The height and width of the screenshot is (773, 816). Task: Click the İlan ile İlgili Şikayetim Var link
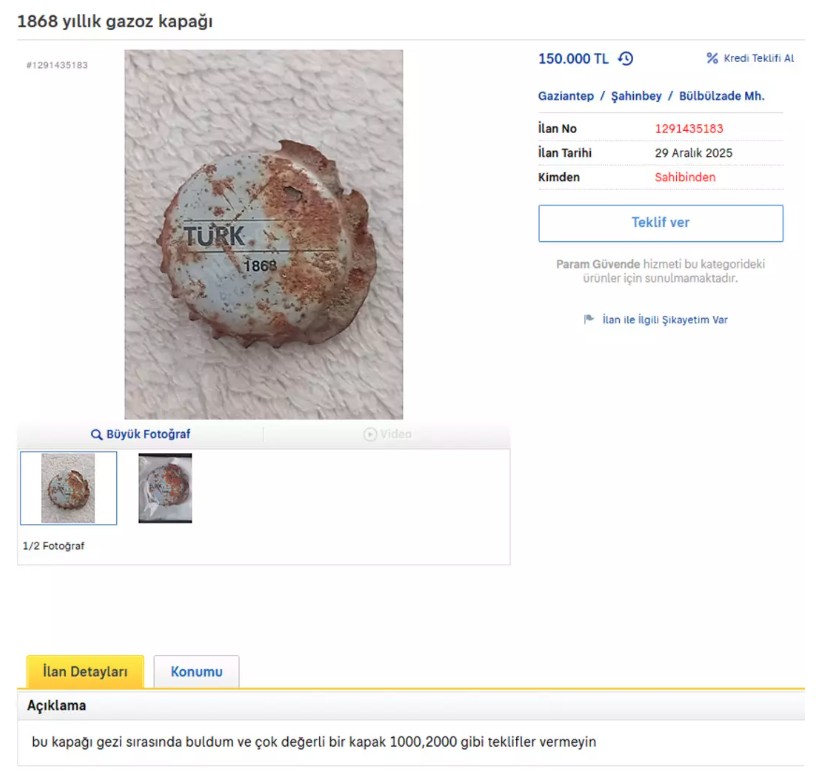click(x=665, y=320)
